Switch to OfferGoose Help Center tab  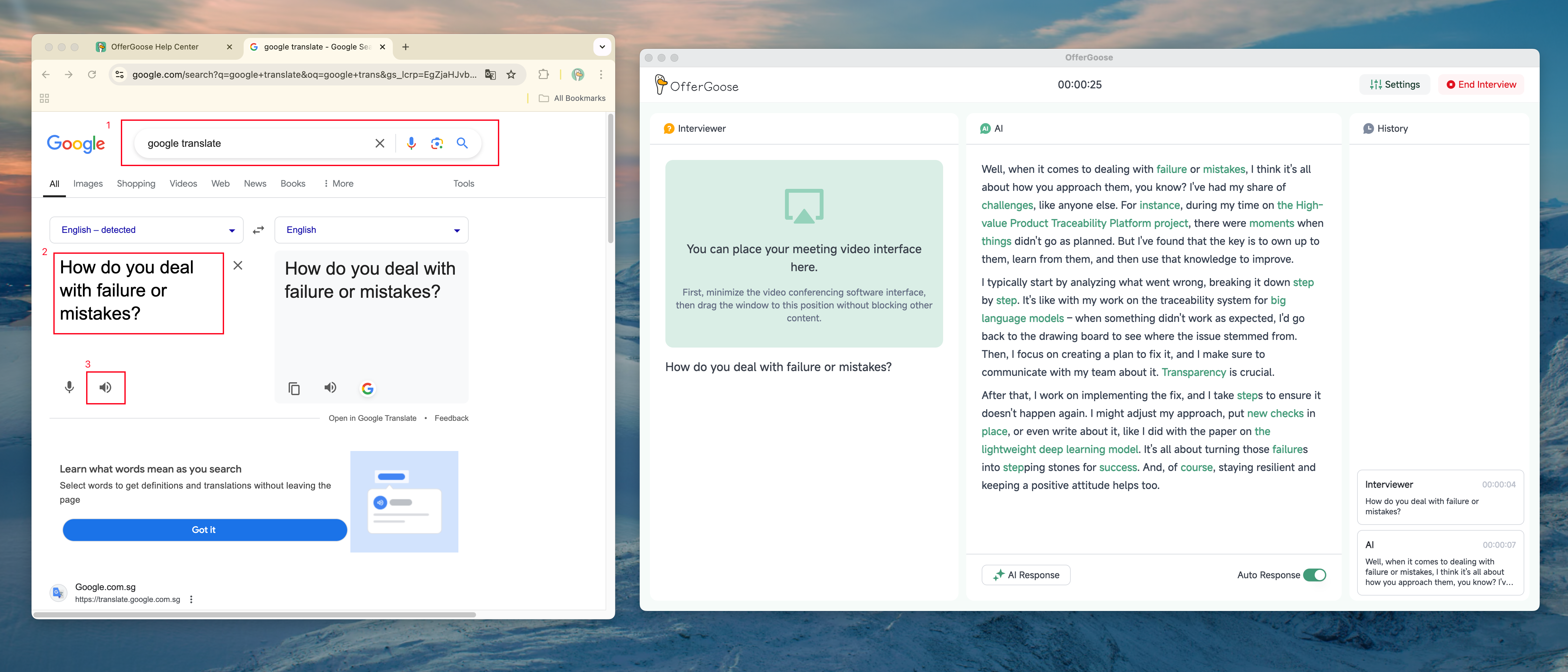(155, 47)
